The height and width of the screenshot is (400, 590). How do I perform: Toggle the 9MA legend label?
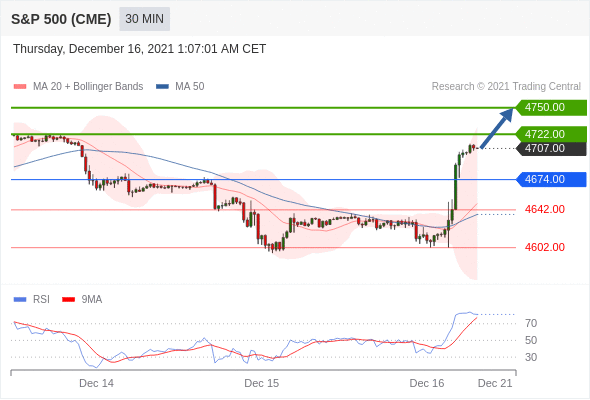[92, 300]
